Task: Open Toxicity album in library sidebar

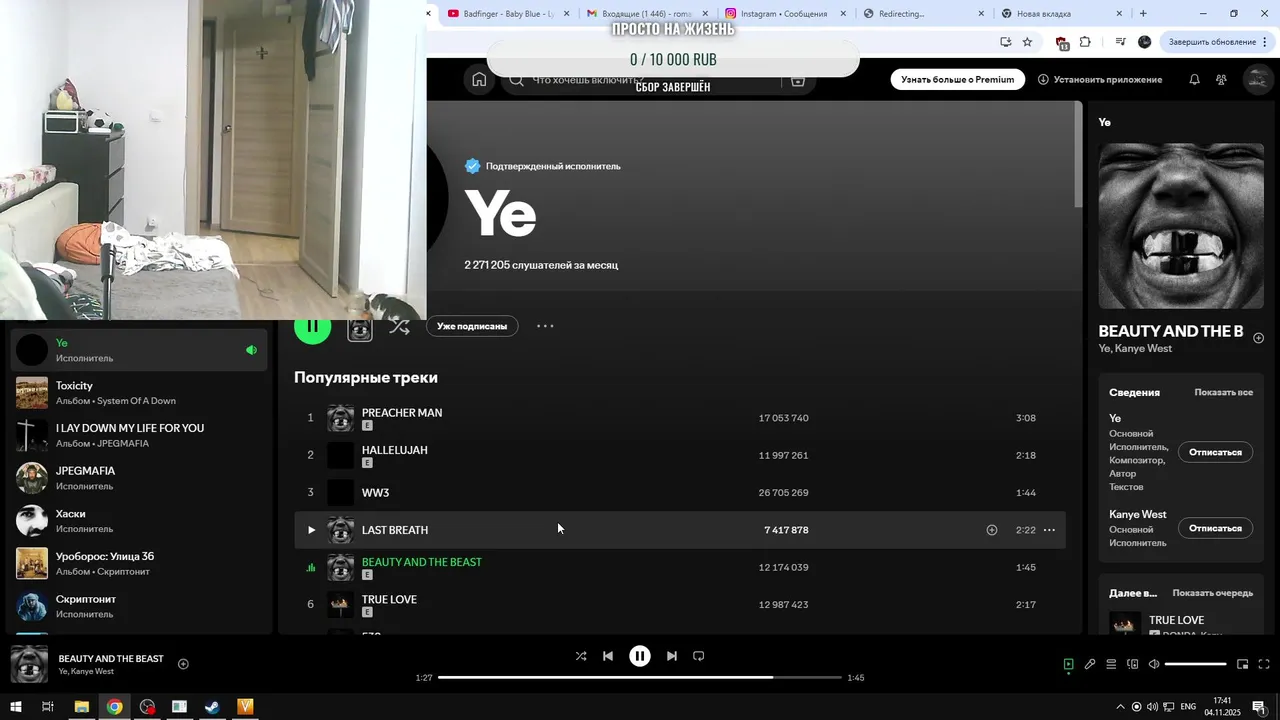Action: [139, 393]
